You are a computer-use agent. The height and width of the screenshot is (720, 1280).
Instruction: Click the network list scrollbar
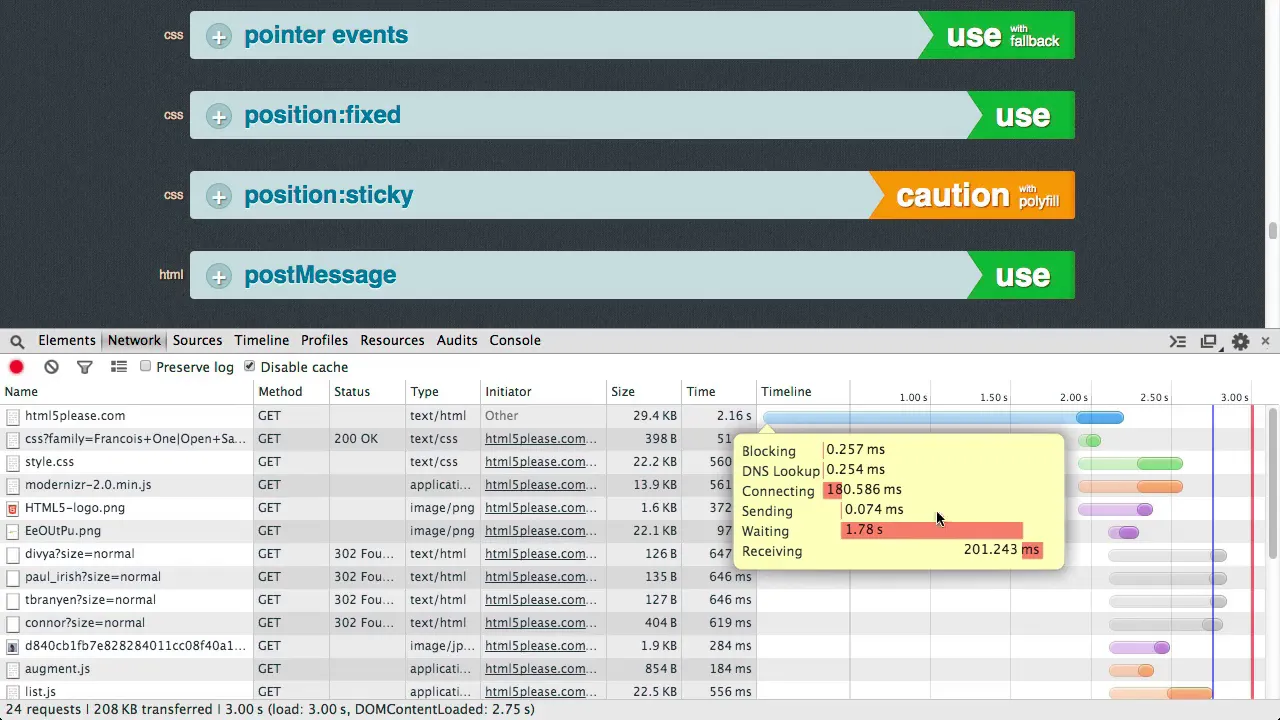[1273, 484]
